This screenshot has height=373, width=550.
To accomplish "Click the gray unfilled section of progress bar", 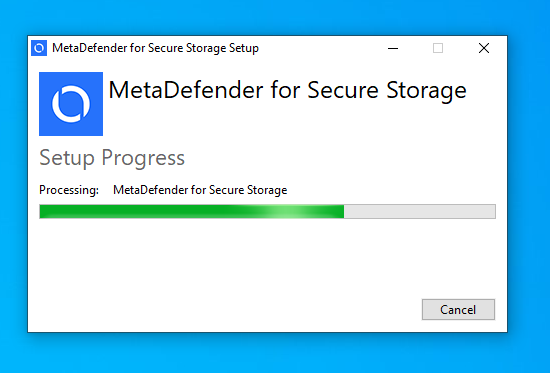I will pos(420,212).
